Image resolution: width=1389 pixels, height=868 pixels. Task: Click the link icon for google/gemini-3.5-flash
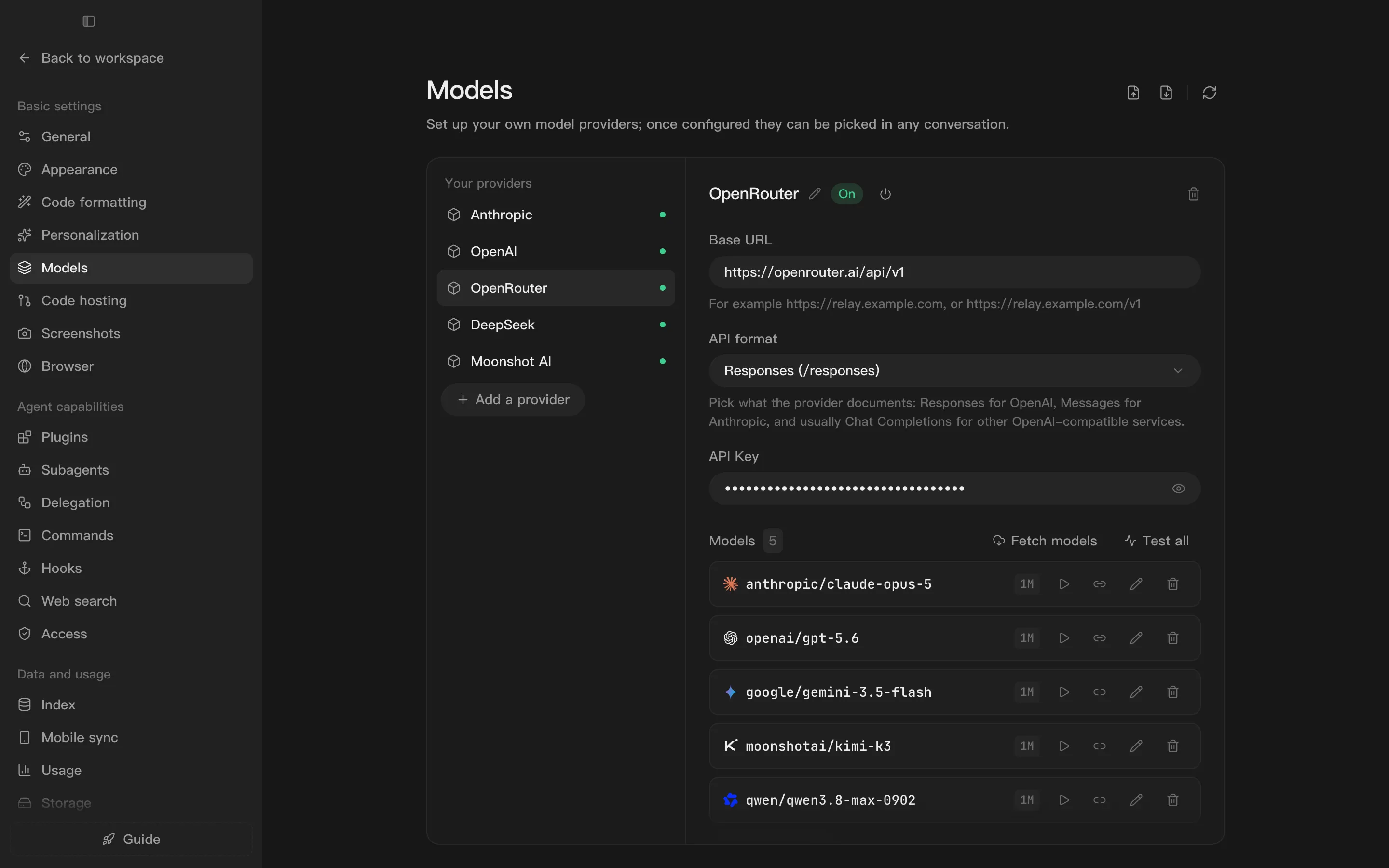(1099, 692)
